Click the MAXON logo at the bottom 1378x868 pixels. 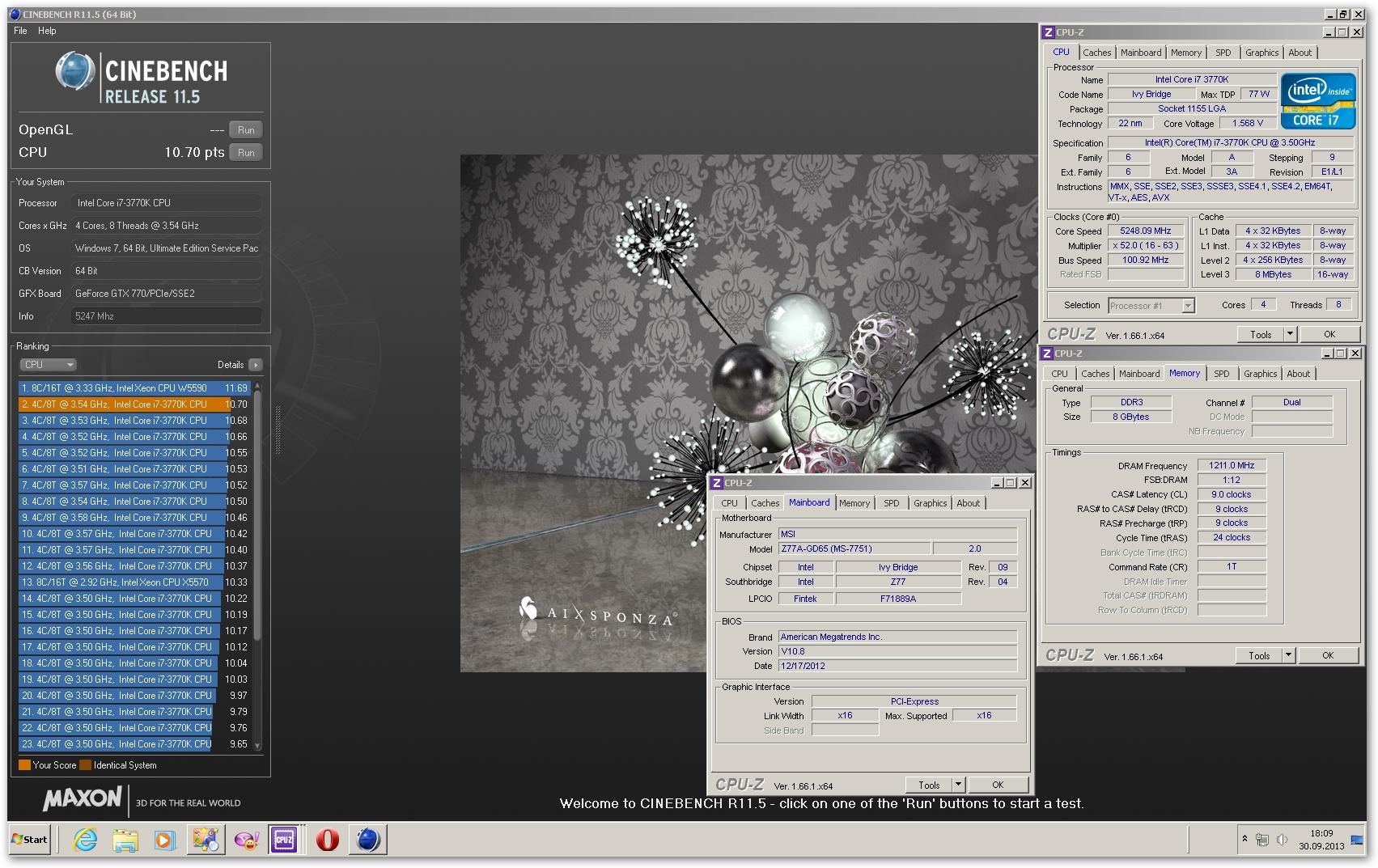[81, 800]
